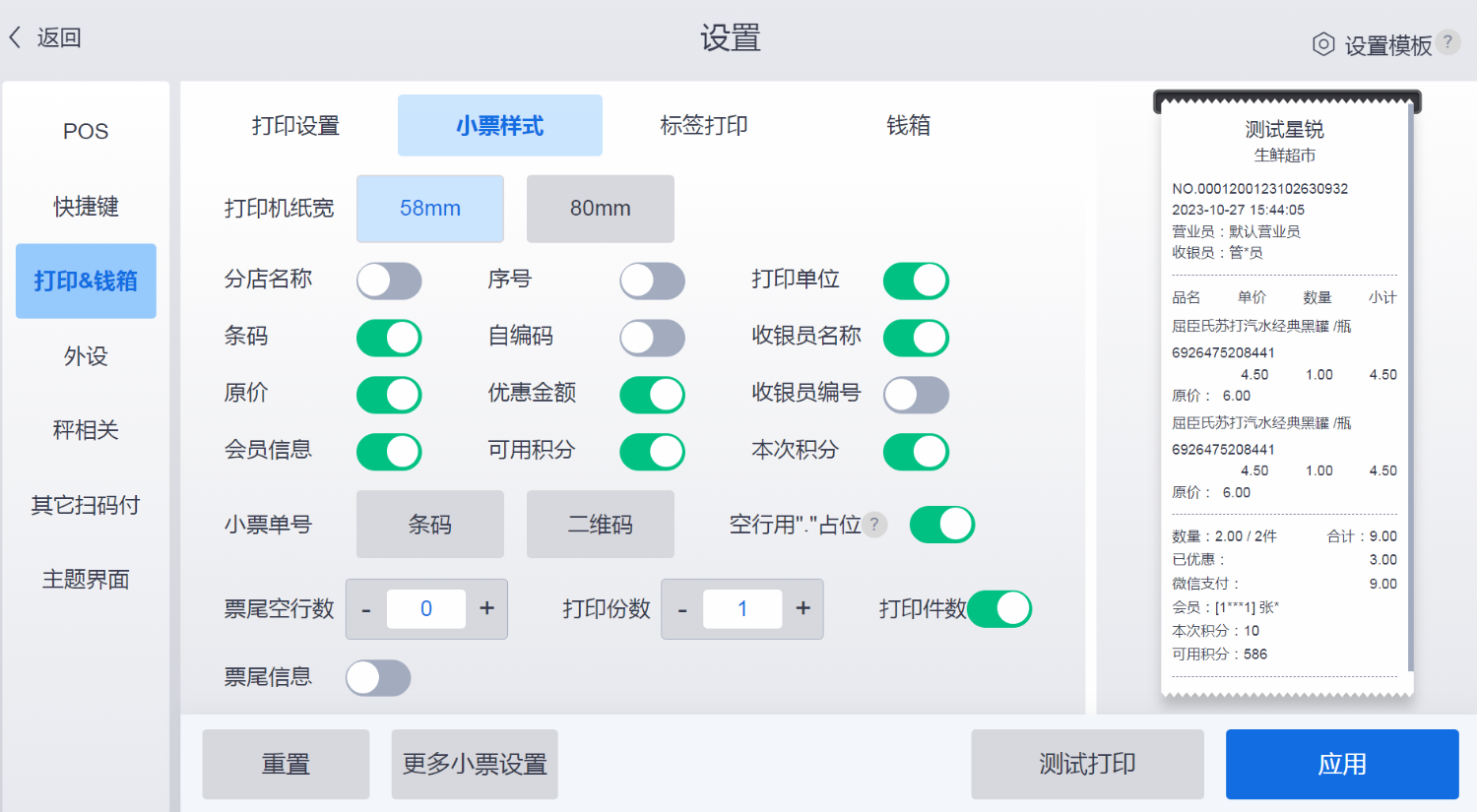Viewport: 1477px width, 812px height.
Task: Turn off the 条码 toggle
Action: pos(389,338)
